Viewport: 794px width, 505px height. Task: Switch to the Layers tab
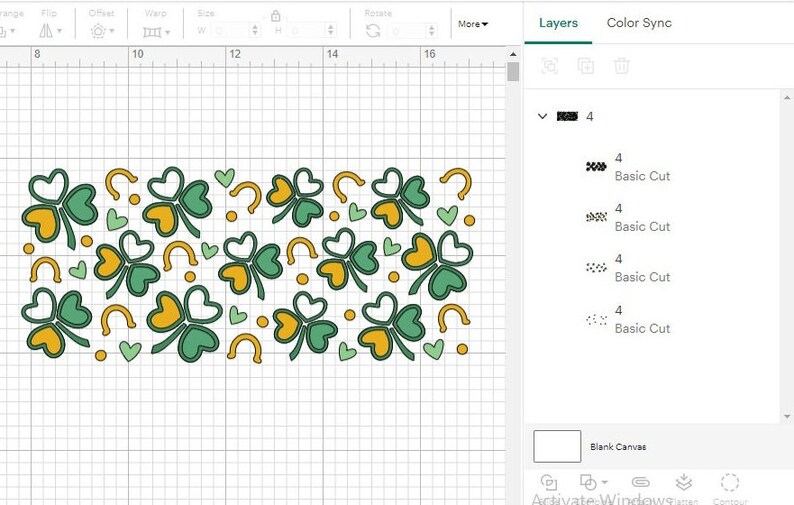click(x=558, y=23)
